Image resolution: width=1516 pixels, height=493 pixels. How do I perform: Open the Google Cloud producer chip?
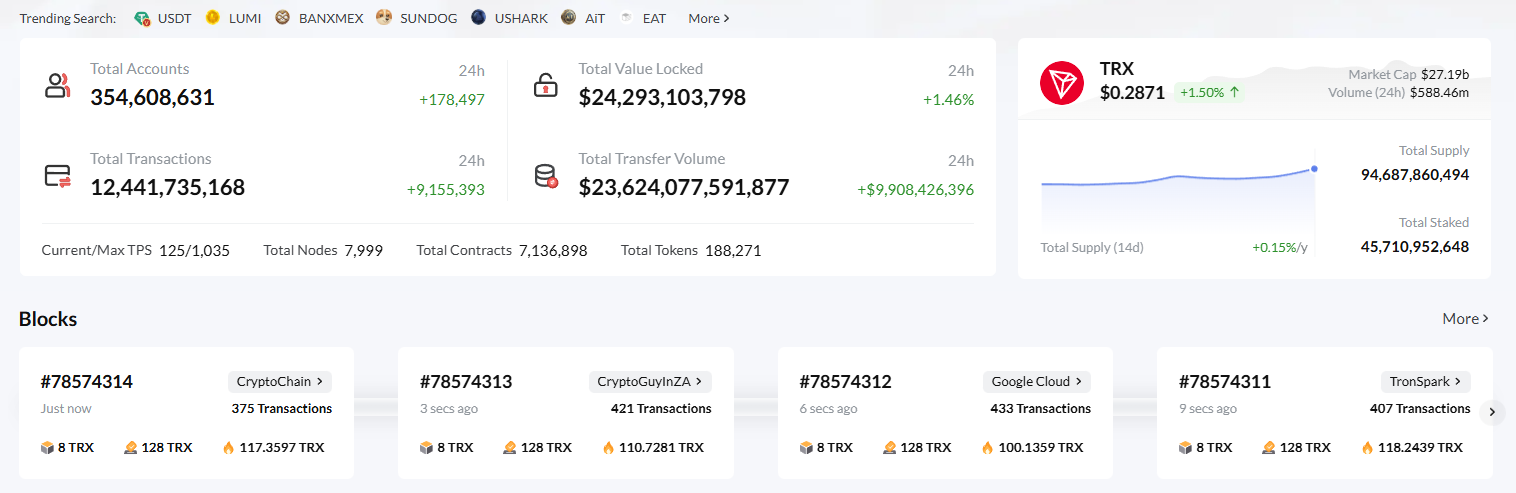(1037, 381)
